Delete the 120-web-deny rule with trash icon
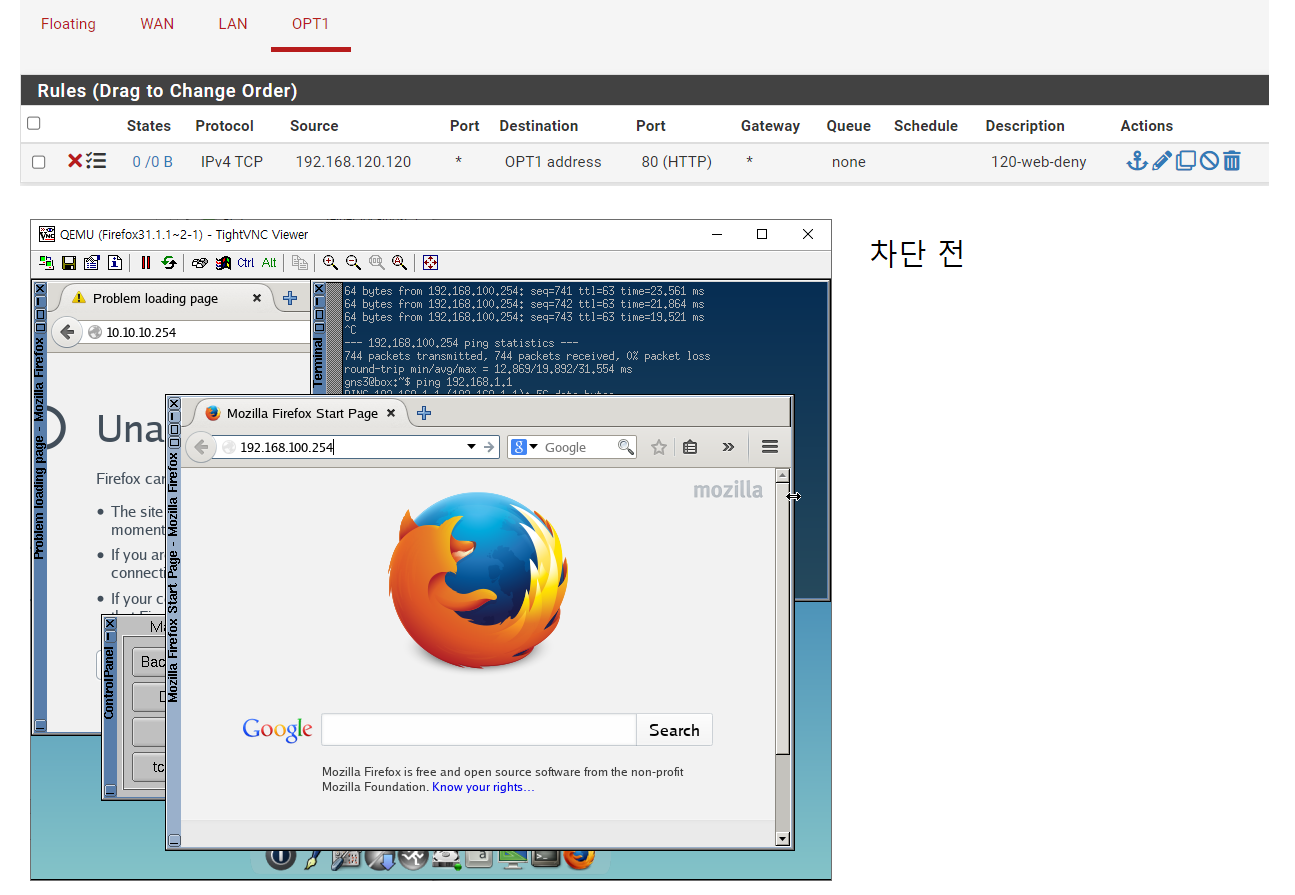 [1232, 161]
